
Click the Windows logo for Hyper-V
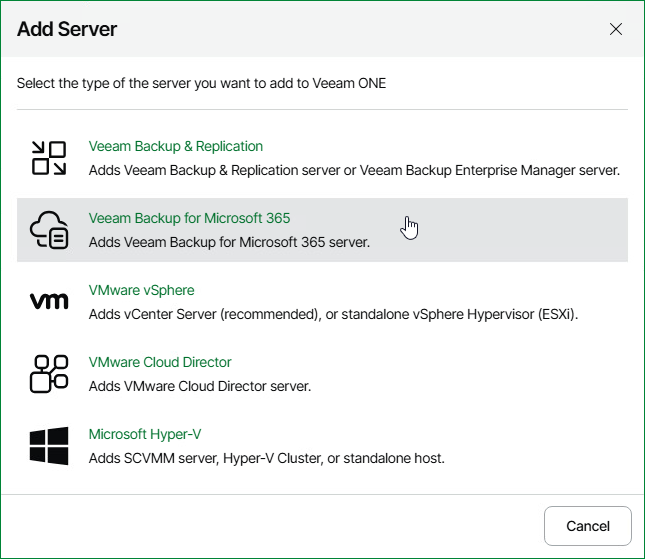click(49, 446)
